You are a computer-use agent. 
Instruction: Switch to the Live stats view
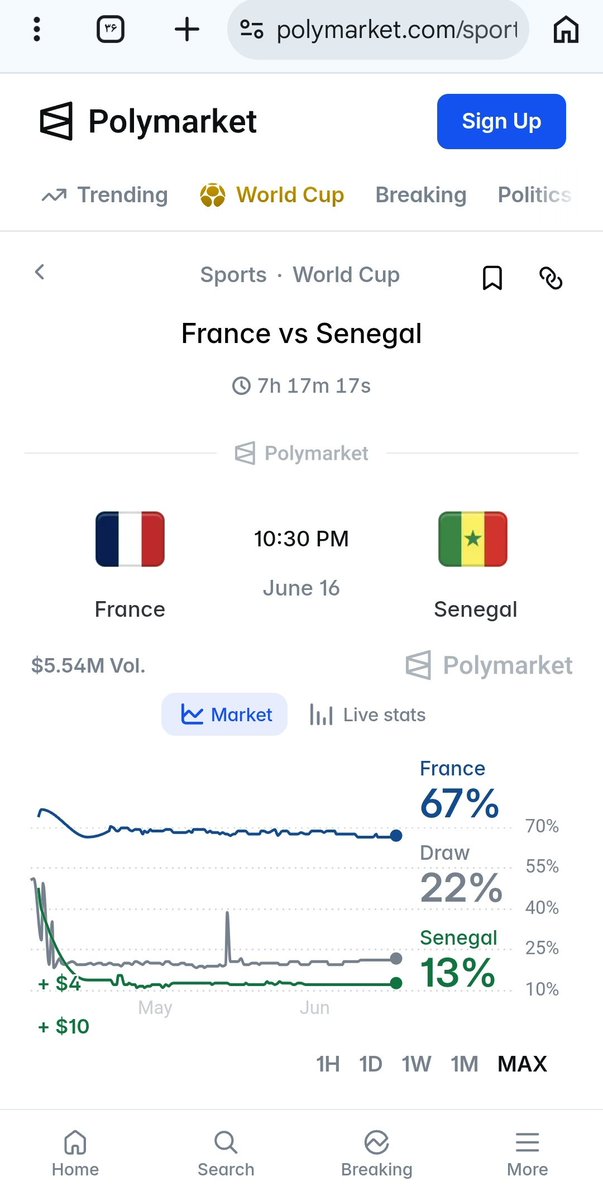click(367, 715)
